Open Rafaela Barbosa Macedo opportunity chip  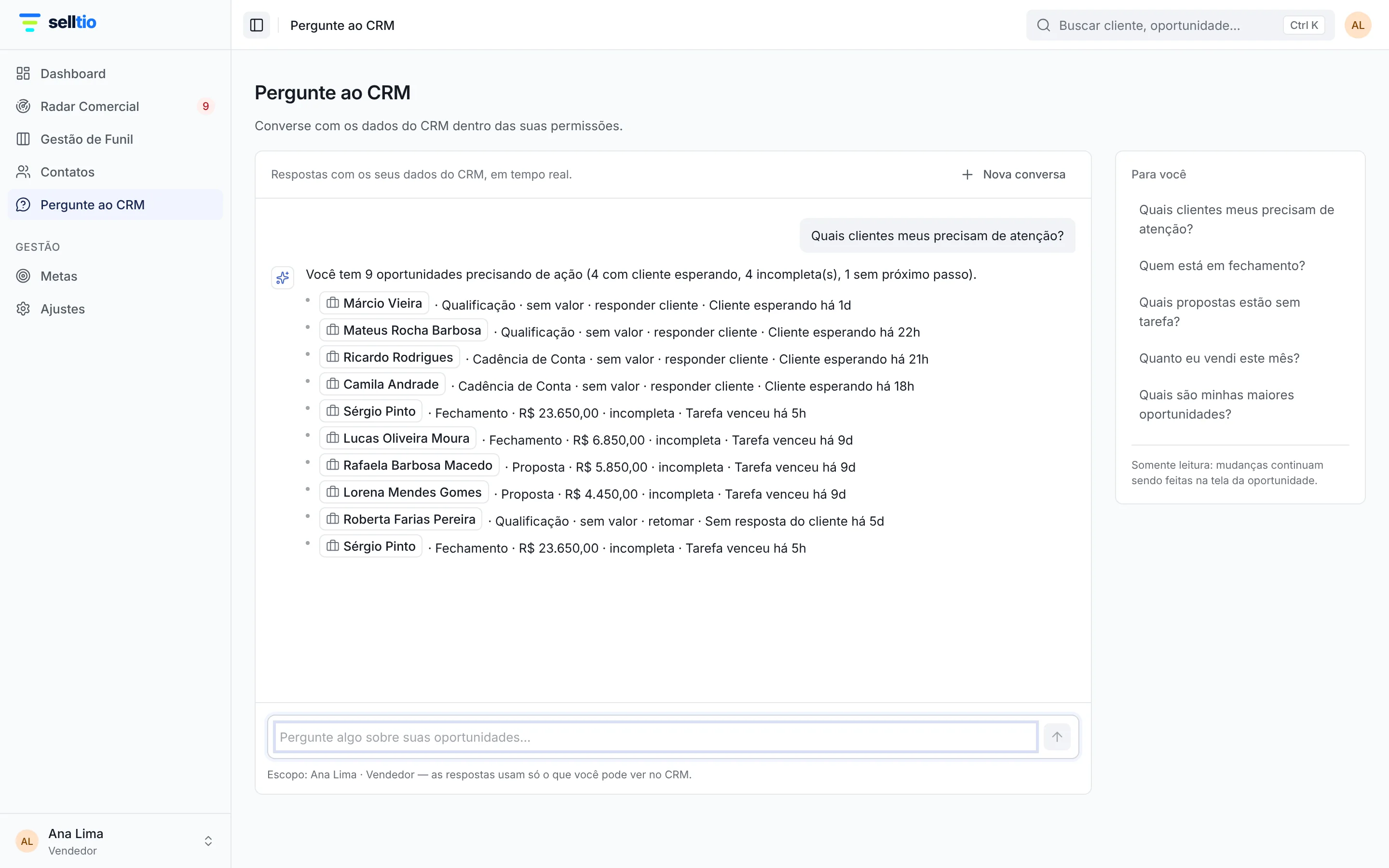pyautogui.click(x=409, y=465)
